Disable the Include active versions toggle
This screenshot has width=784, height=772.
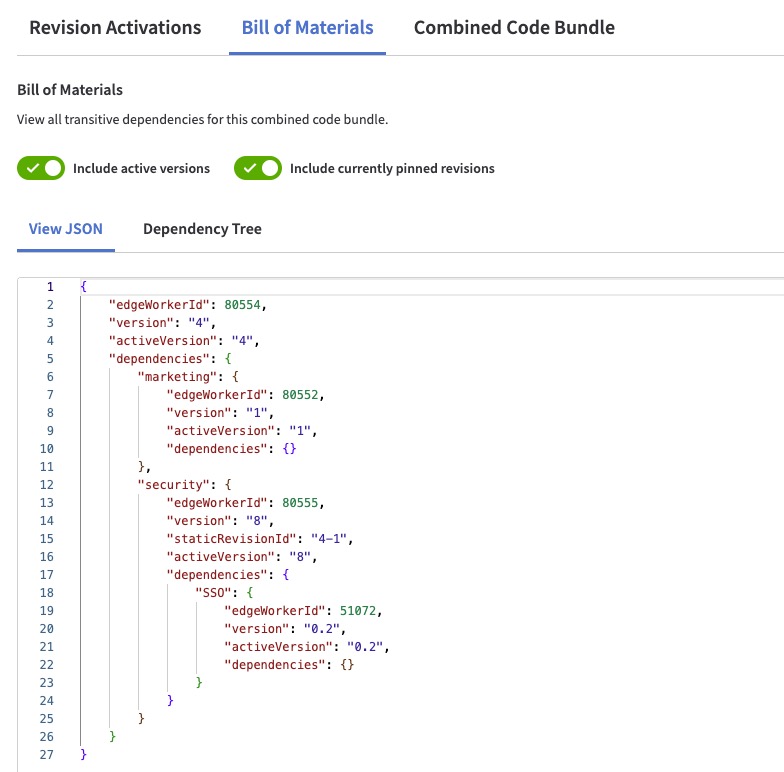tap(41, 169)
